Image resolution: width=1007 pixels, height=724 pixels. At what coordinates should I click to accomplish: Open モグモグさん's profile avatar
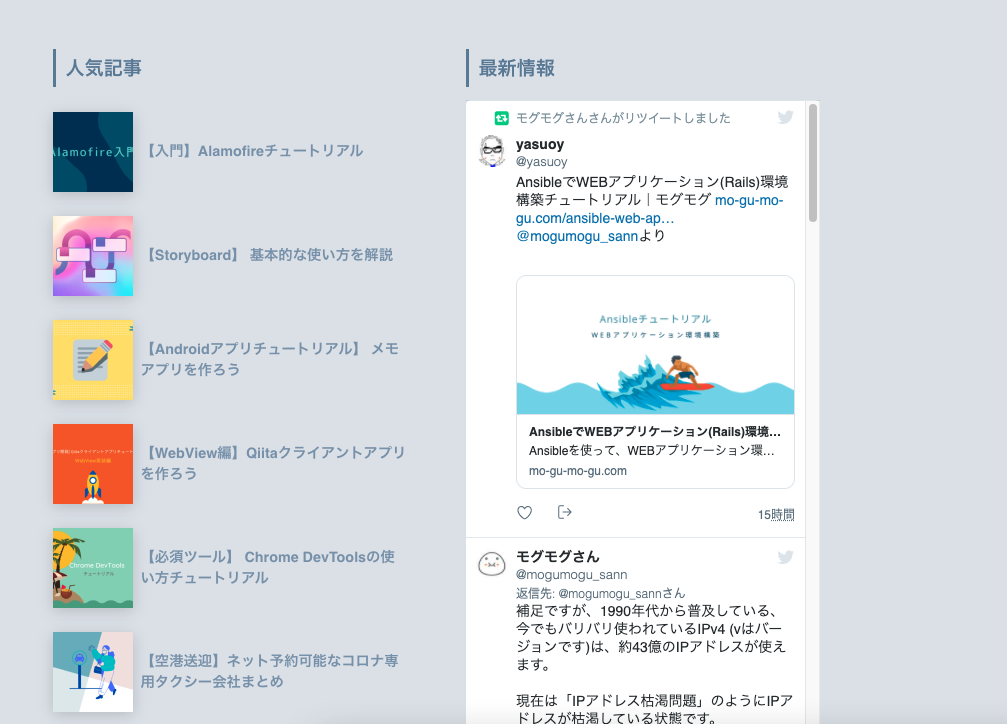coord(492,564)
